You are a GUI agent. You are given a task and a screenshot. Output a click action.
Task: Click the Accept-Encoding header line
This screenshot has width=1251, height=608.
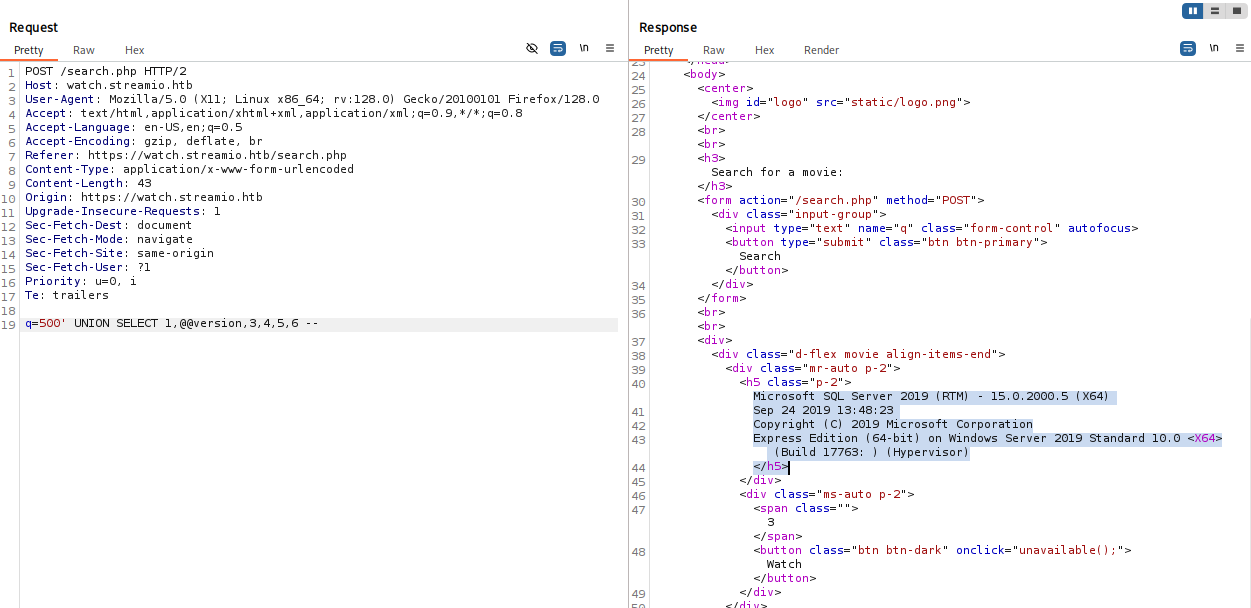coord(144,141)
